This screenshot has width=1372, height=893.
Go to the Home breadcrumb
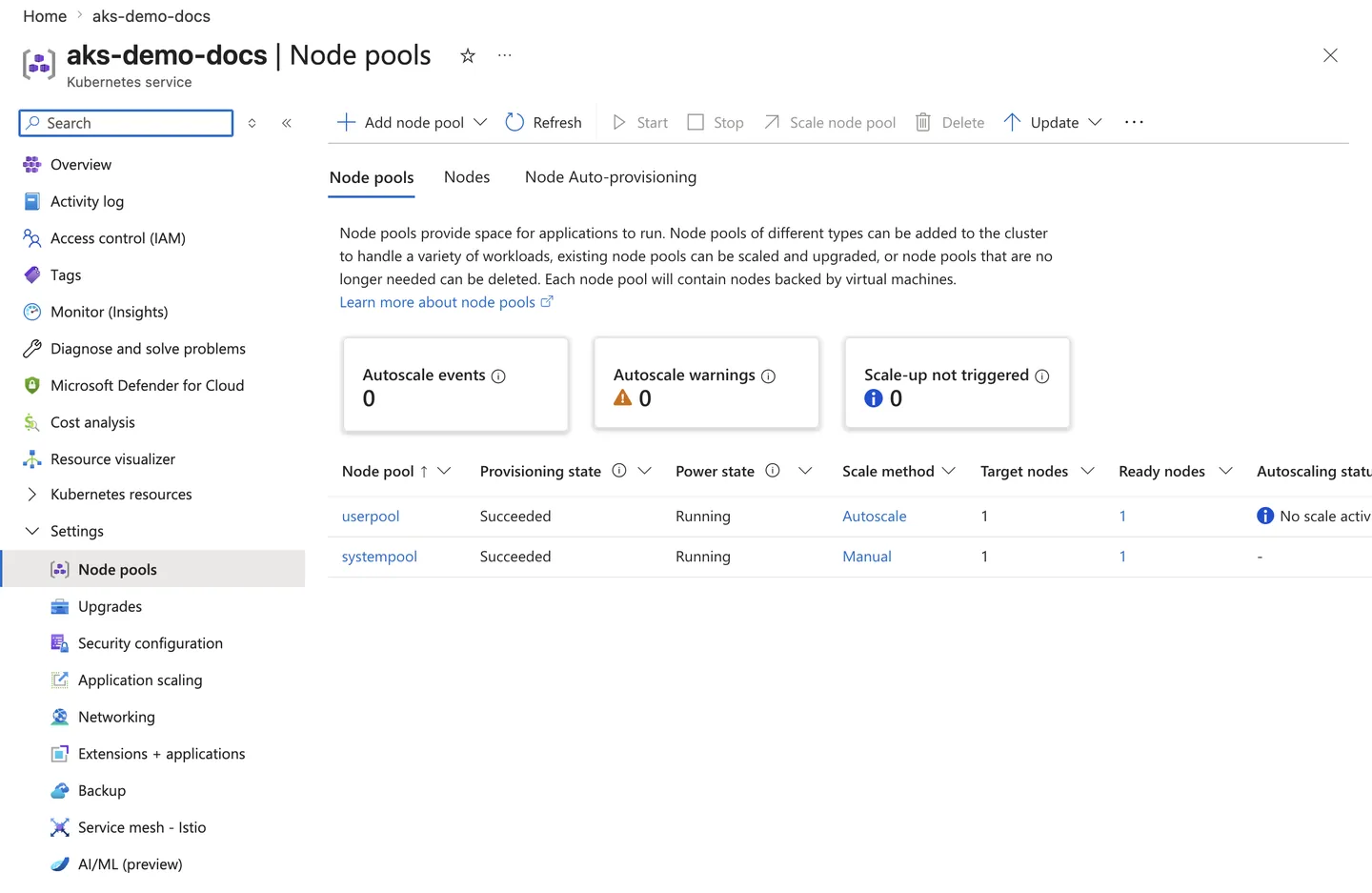point(45,16)
